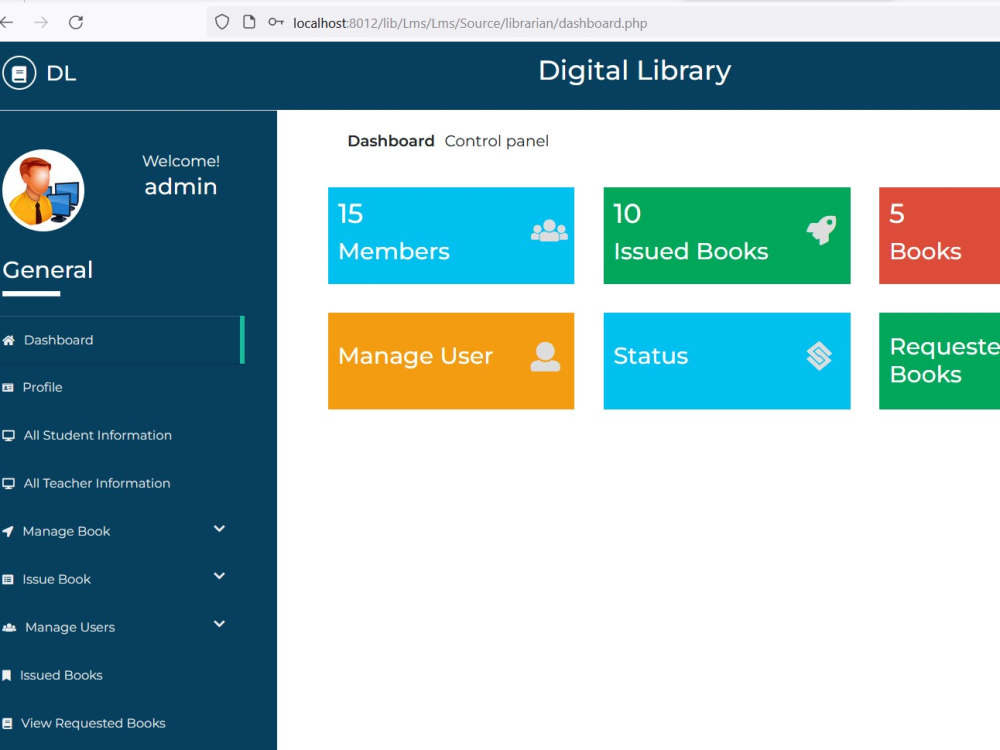Click the Digital Library header title
This screenshot has height=750, width=1000.
(635, 71)
